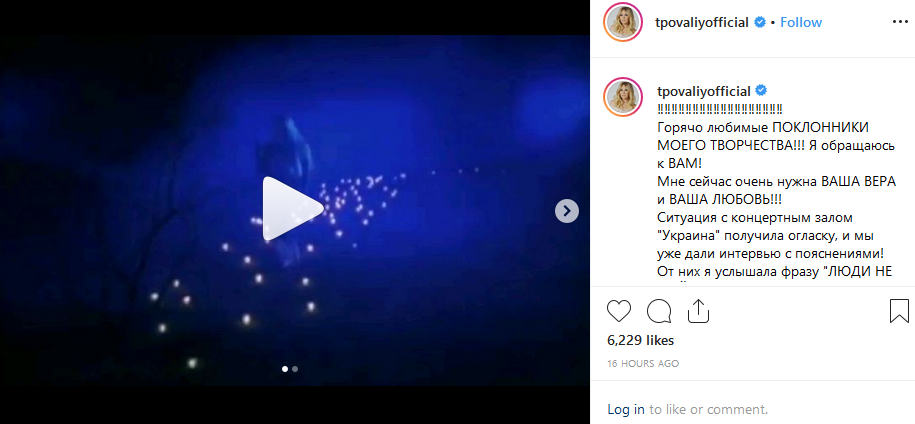
Task: Open the three-dot more options menu
Action: tap(900, 22)
